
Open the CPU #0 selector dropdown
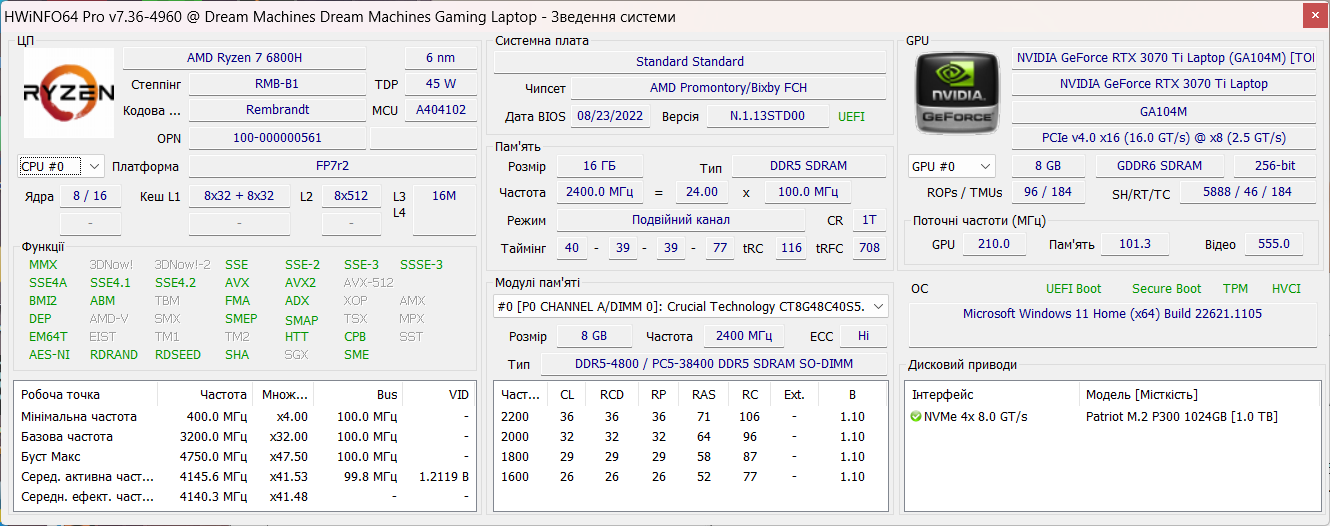pyautogui.click(x=61, y=166)
